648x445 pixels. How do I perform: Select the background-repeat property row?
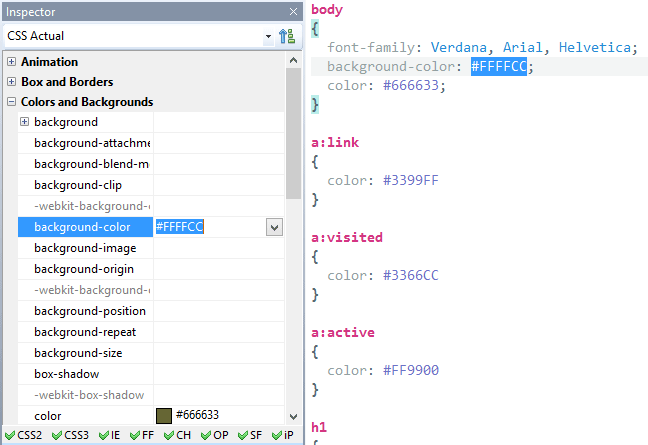[x=151, y=332]
